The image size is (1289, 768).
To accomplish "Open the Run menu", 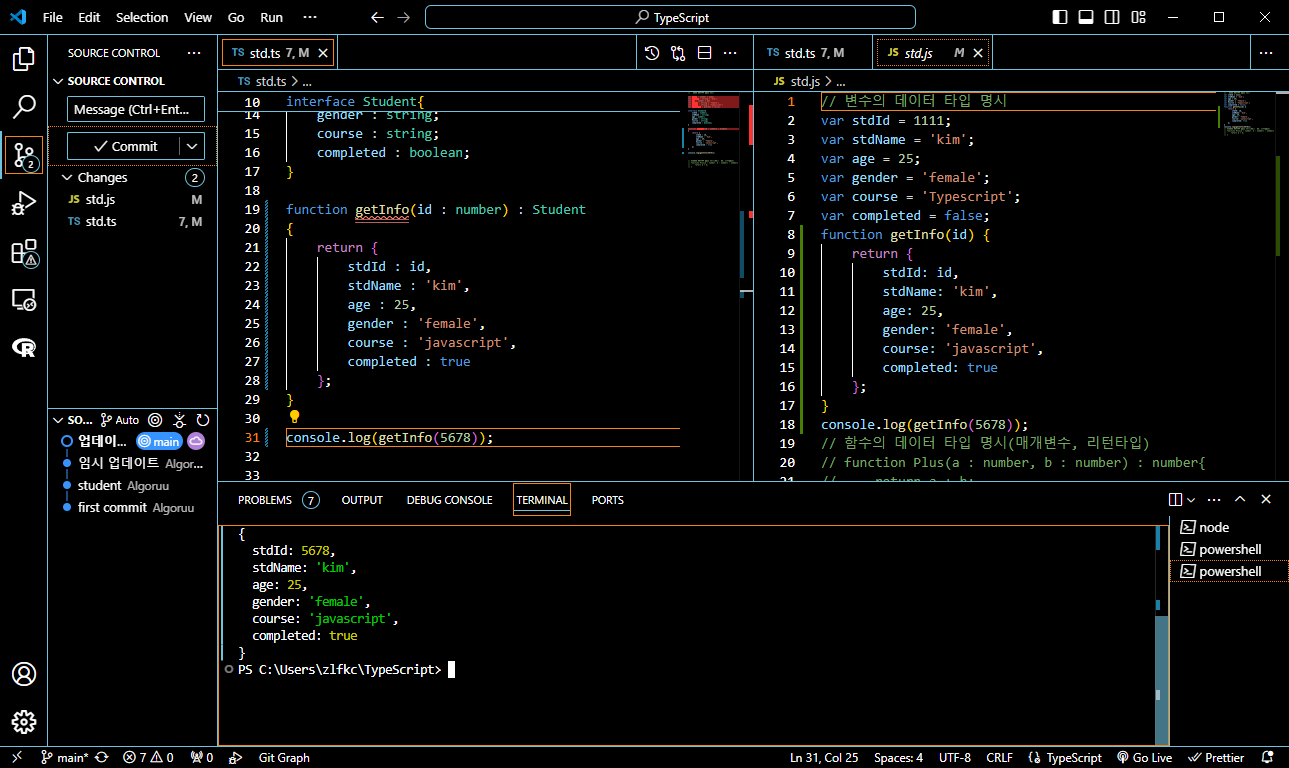I will [271, 17].
